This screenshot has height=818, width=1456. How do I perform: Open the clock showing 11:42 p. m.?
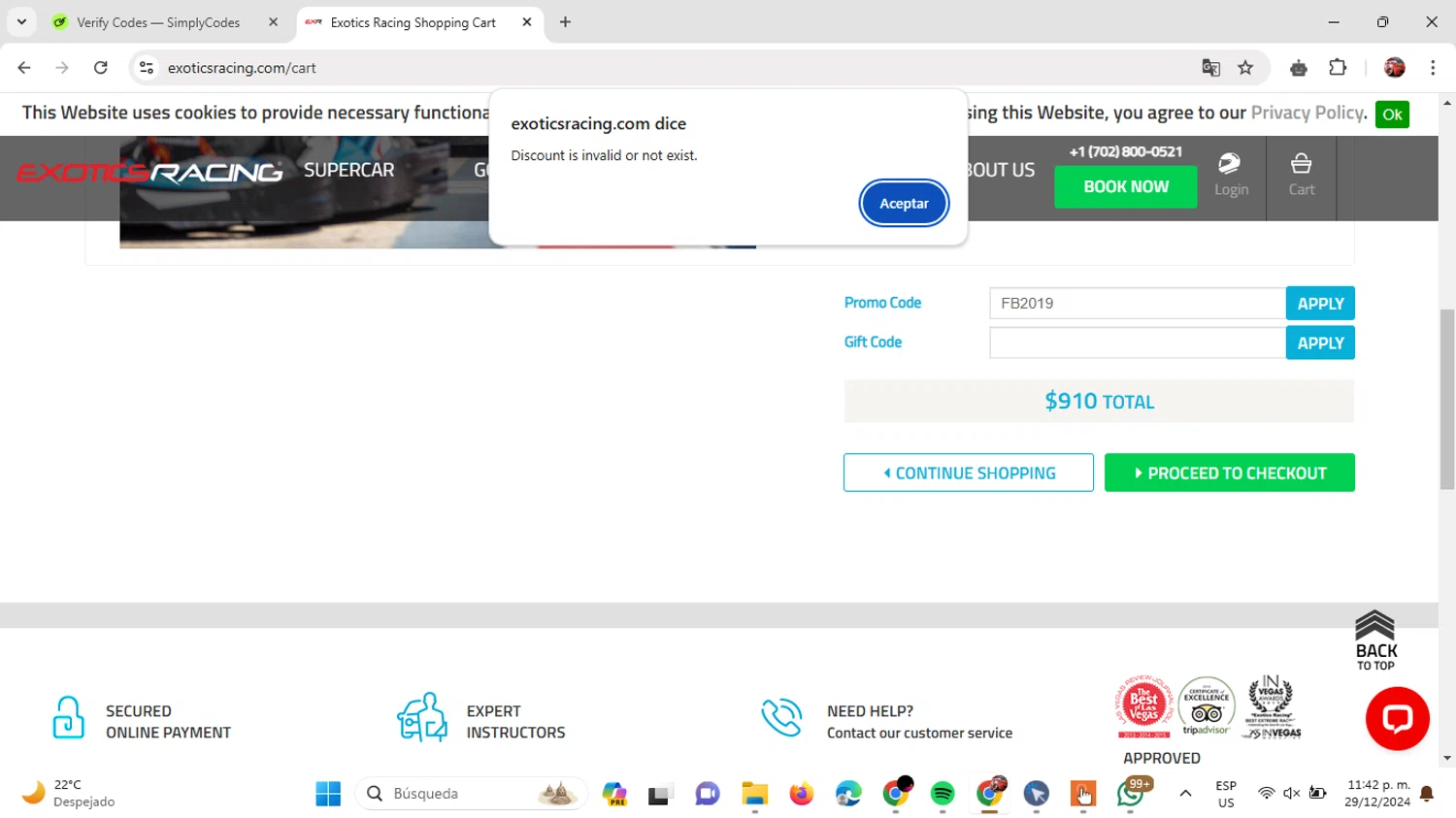1377,794
